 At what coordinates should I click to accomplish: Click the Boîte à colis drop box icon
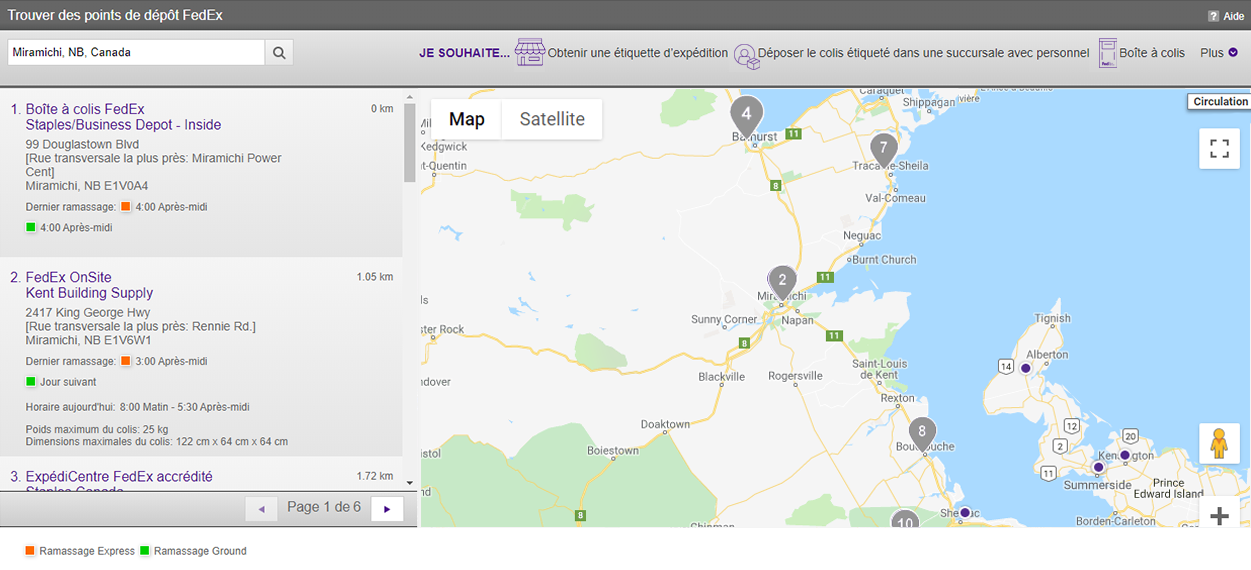(1107, 53)
